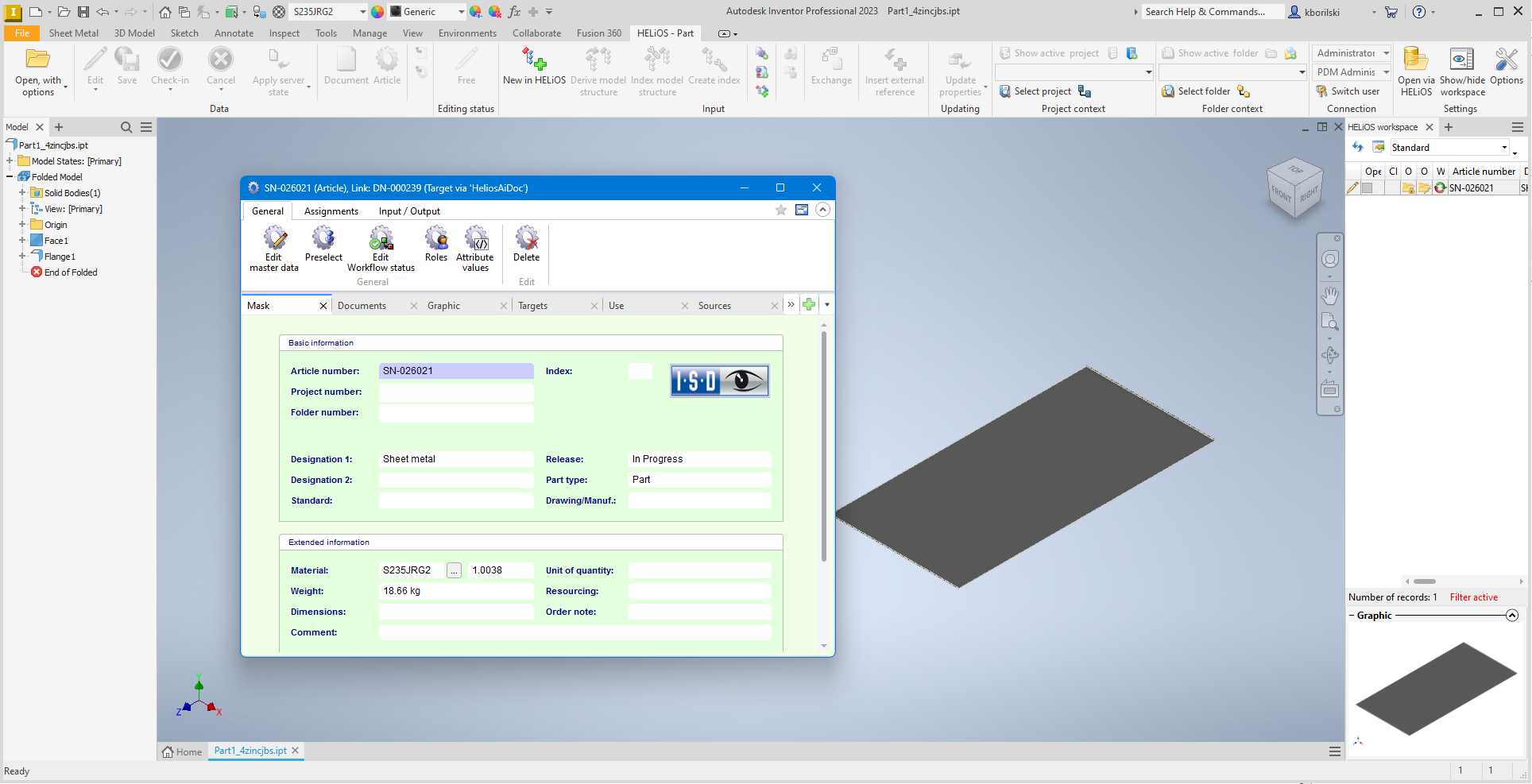Click Edit Workflow status icon

[x=381, y=249]
